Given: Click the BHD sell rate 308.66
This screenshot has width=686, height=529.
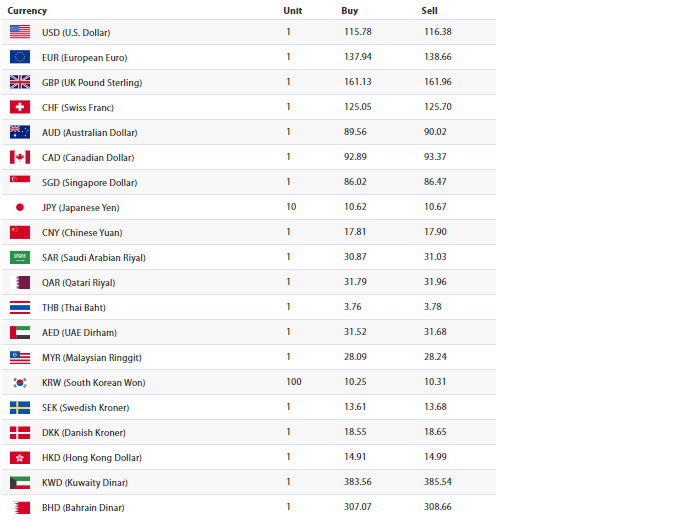Looking at the screenshot, I should click(x=438, y=507).
